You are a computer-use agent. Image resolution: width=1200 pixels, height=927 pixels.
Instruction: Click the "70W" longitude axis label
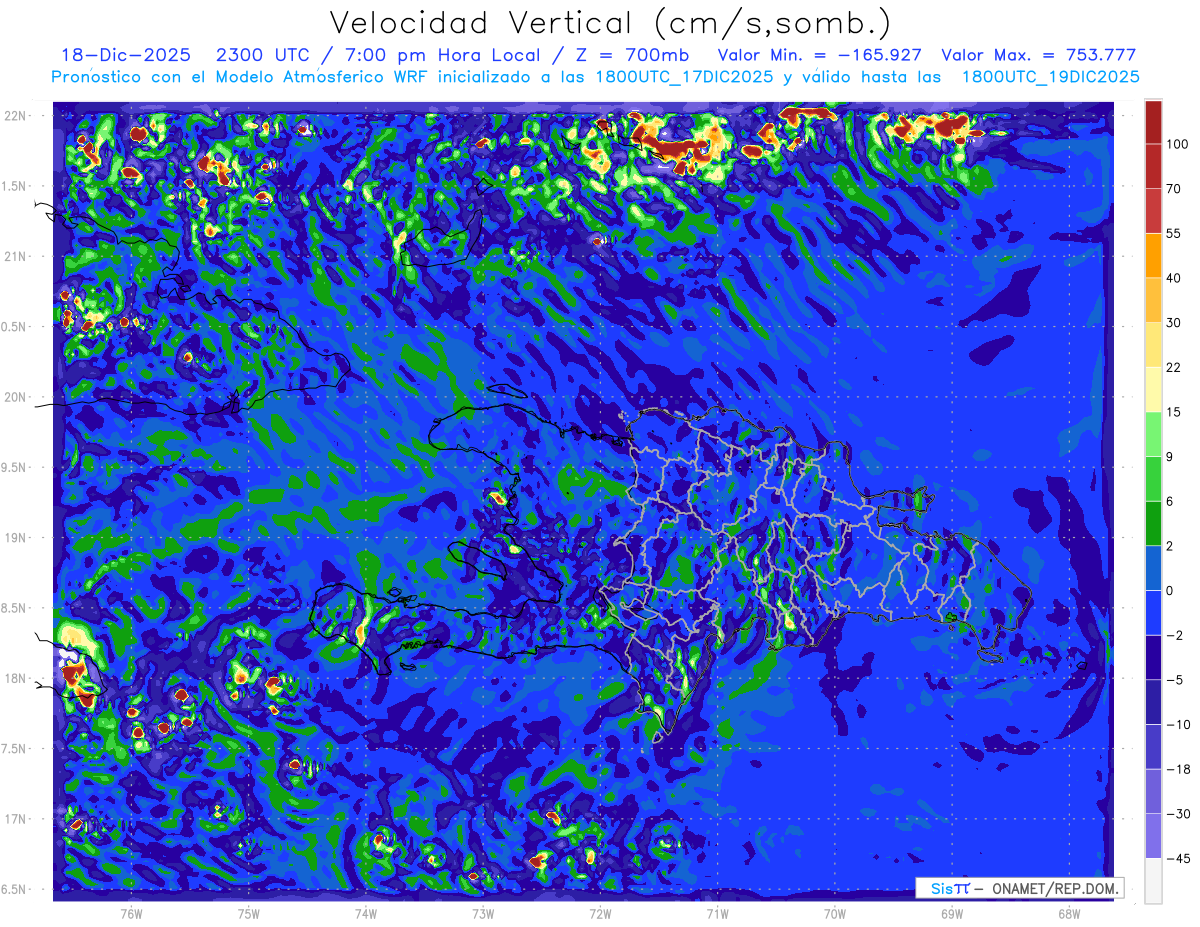(x=835, y=912)
